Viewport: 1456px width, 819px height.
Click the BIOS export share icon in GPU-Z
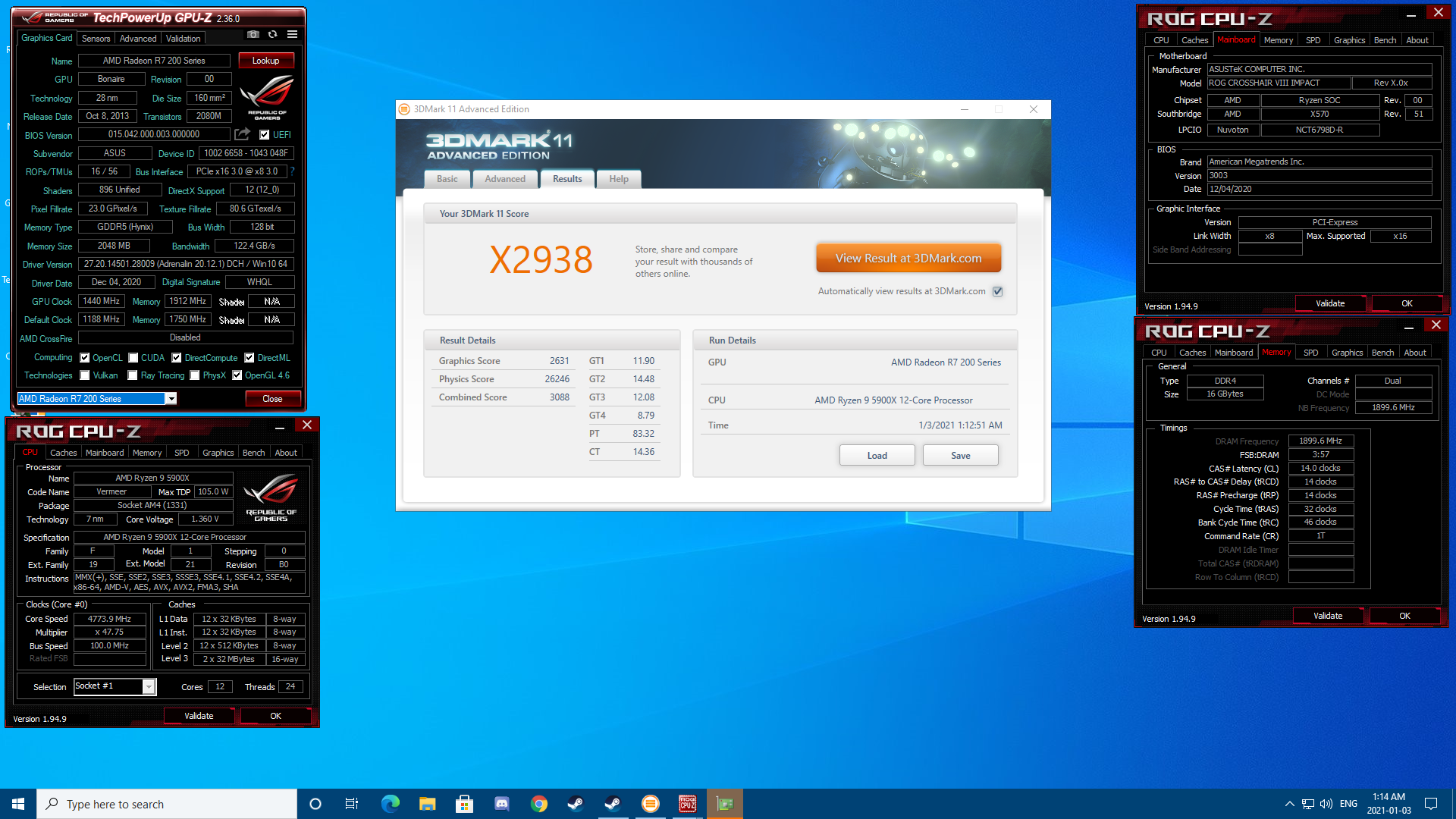pyautogui.click(x=242, y=134)
